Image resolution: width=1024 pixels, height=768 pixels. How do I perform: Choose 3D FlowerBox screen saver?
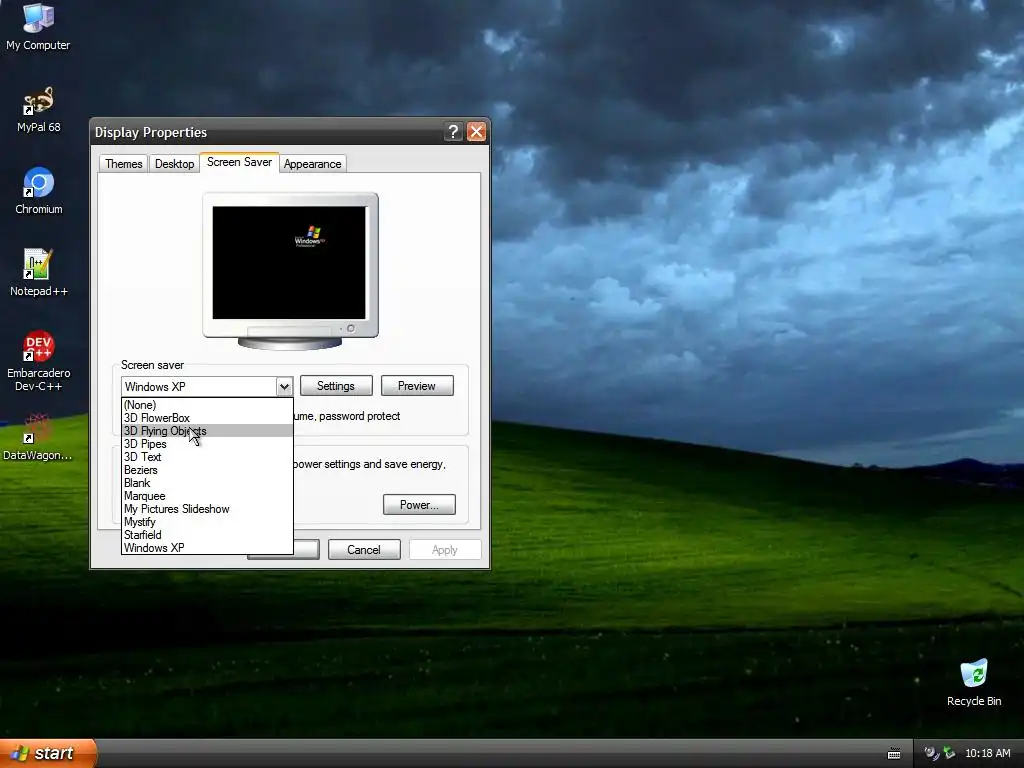point(207,418)
